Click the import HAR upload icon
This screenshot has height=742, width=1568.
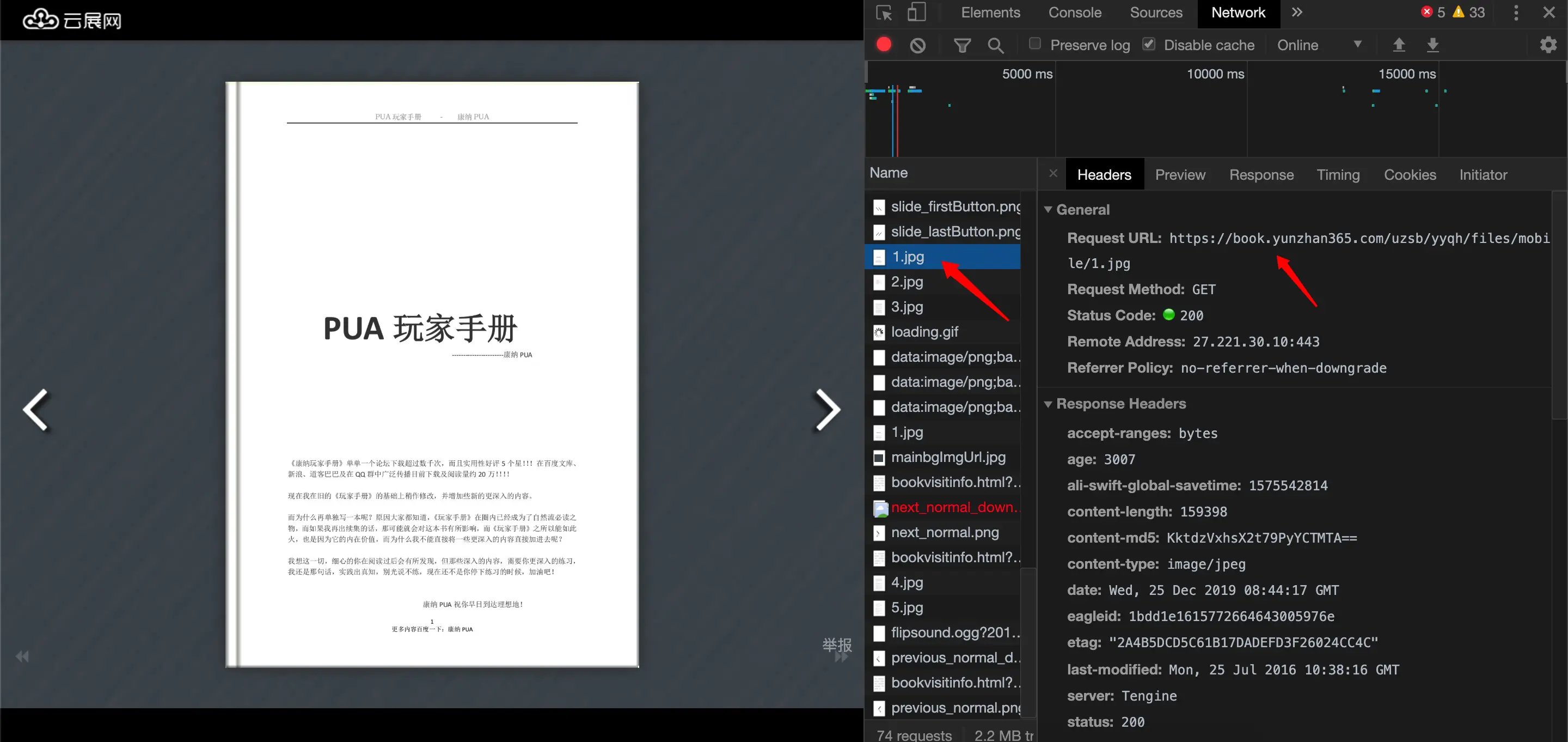tap(1399, 45)
